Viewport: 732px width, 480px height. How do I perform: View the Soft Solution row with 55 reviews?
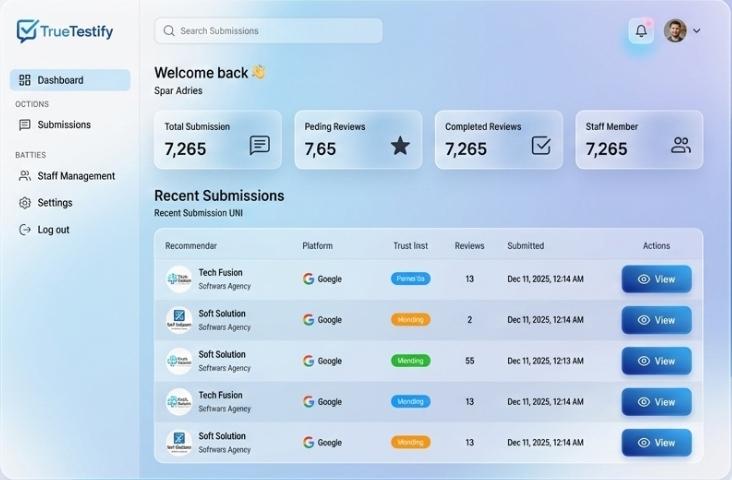click(656, 361)
